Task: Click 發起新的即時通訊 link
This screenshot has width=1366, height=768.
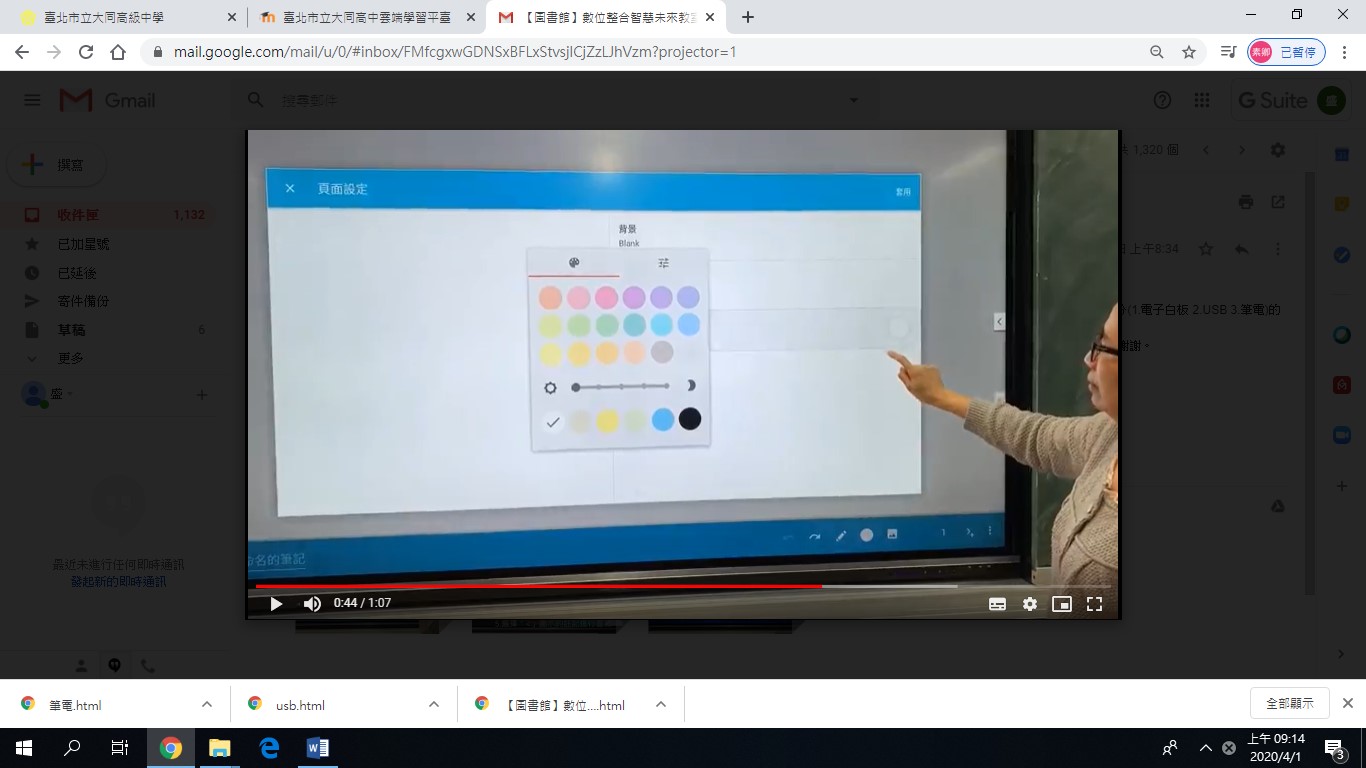Action: [x=118, y=581]
